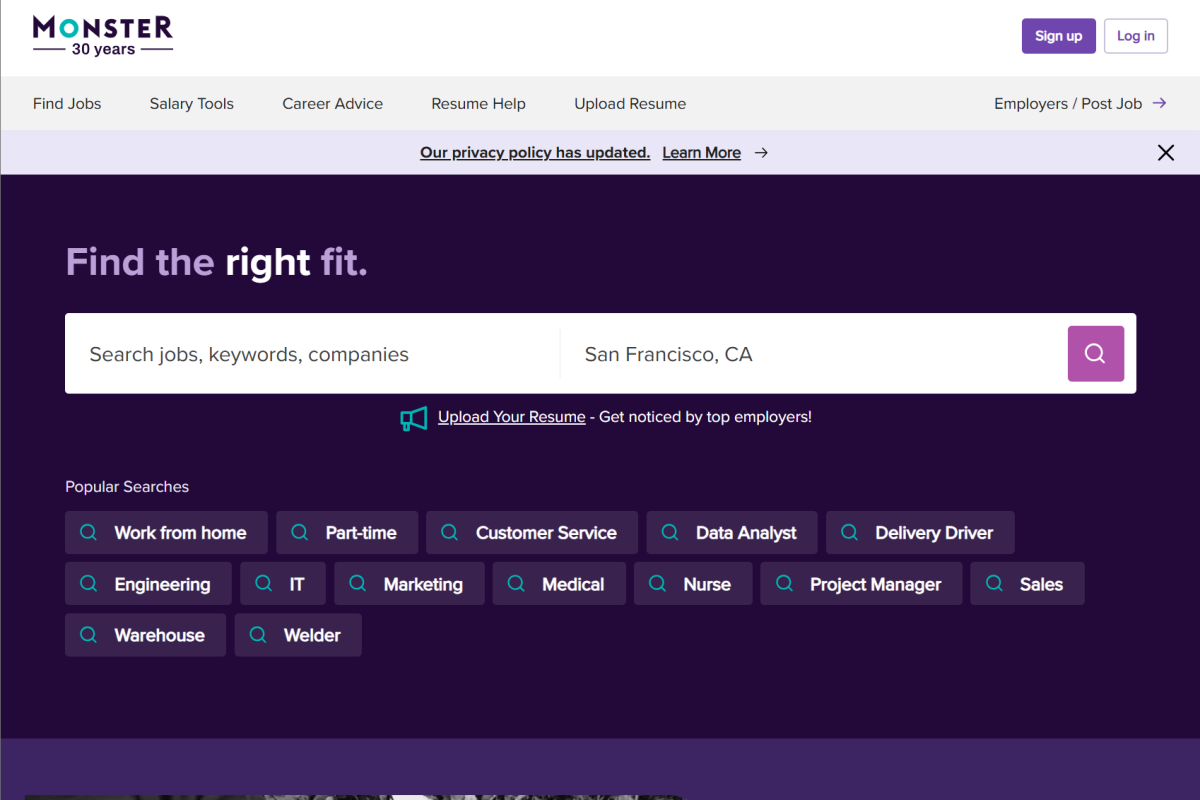Viewport: 1200px width, 800px height.
Task: Click the magnifier icon in Nurse chip
Action: [658, 584]
